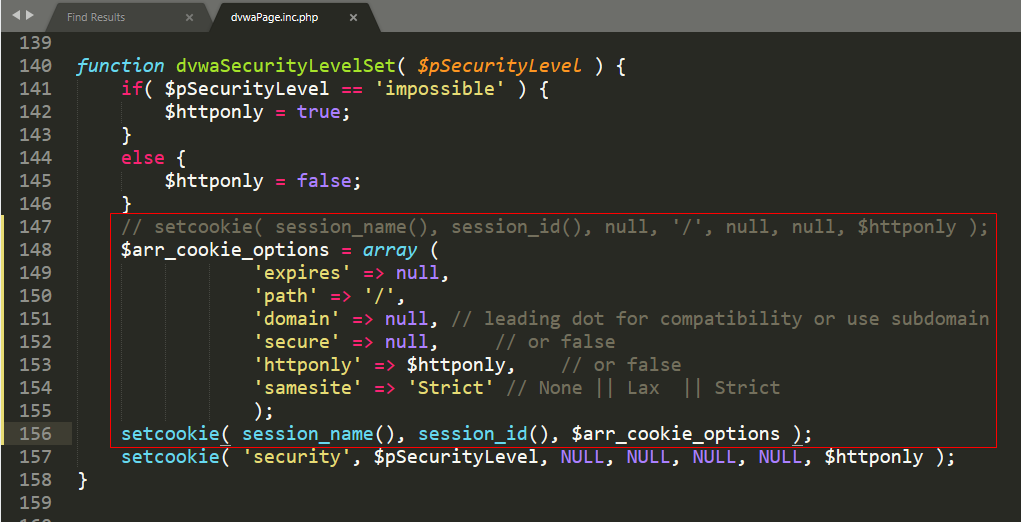Click the $arr_cookie_options variable on line 148

225,250
